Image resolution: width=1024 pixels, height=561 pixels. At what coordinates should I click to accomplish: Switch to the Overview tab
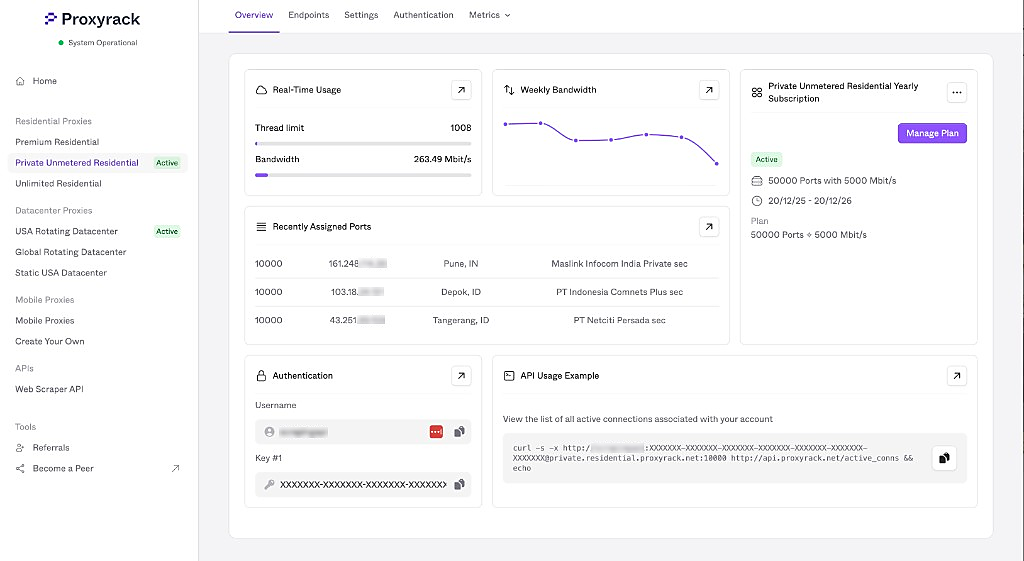point(254,15)
